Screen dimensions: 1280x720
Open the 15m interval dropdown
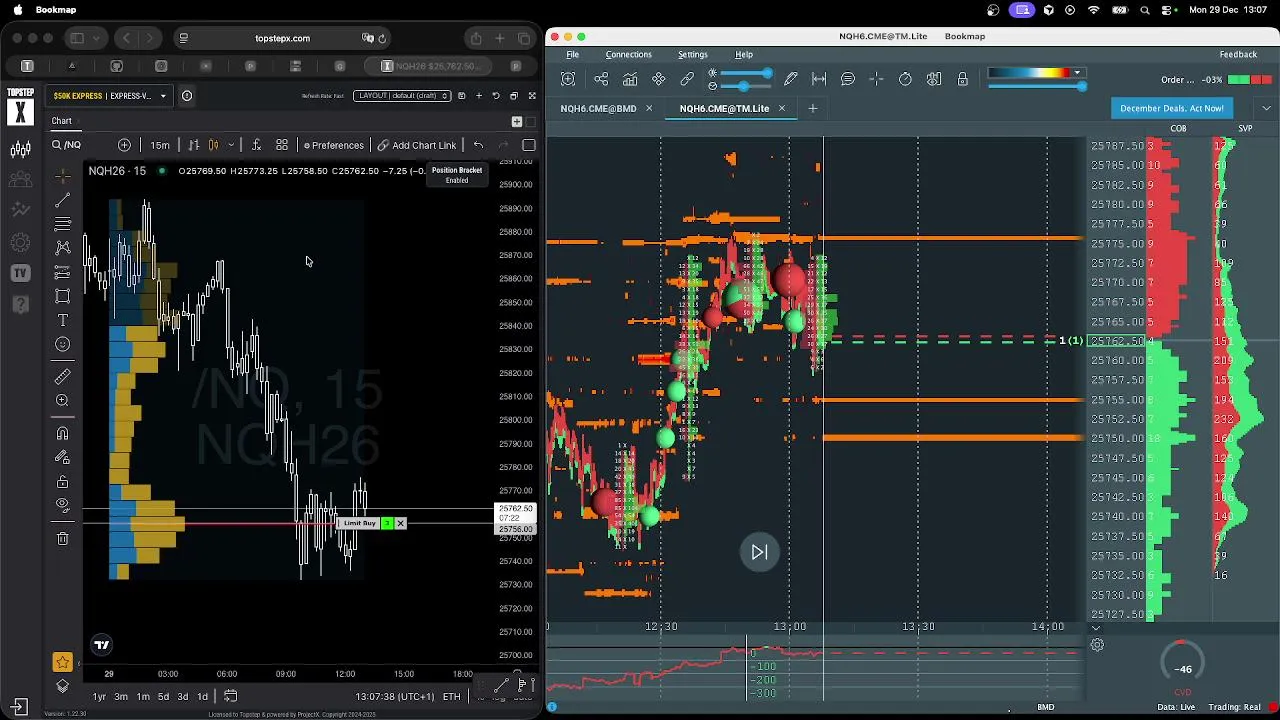pyautogui.click(x=160, y=145)
